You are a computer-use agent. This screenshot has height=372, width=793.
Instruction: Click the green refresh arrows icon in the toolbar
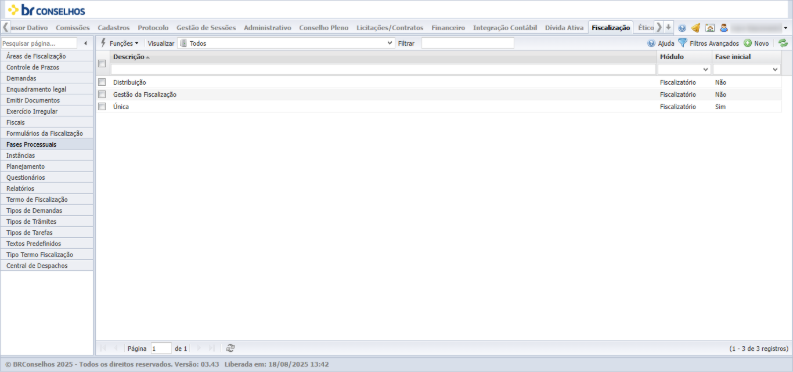pyautogui.click(x=783, y=43)
